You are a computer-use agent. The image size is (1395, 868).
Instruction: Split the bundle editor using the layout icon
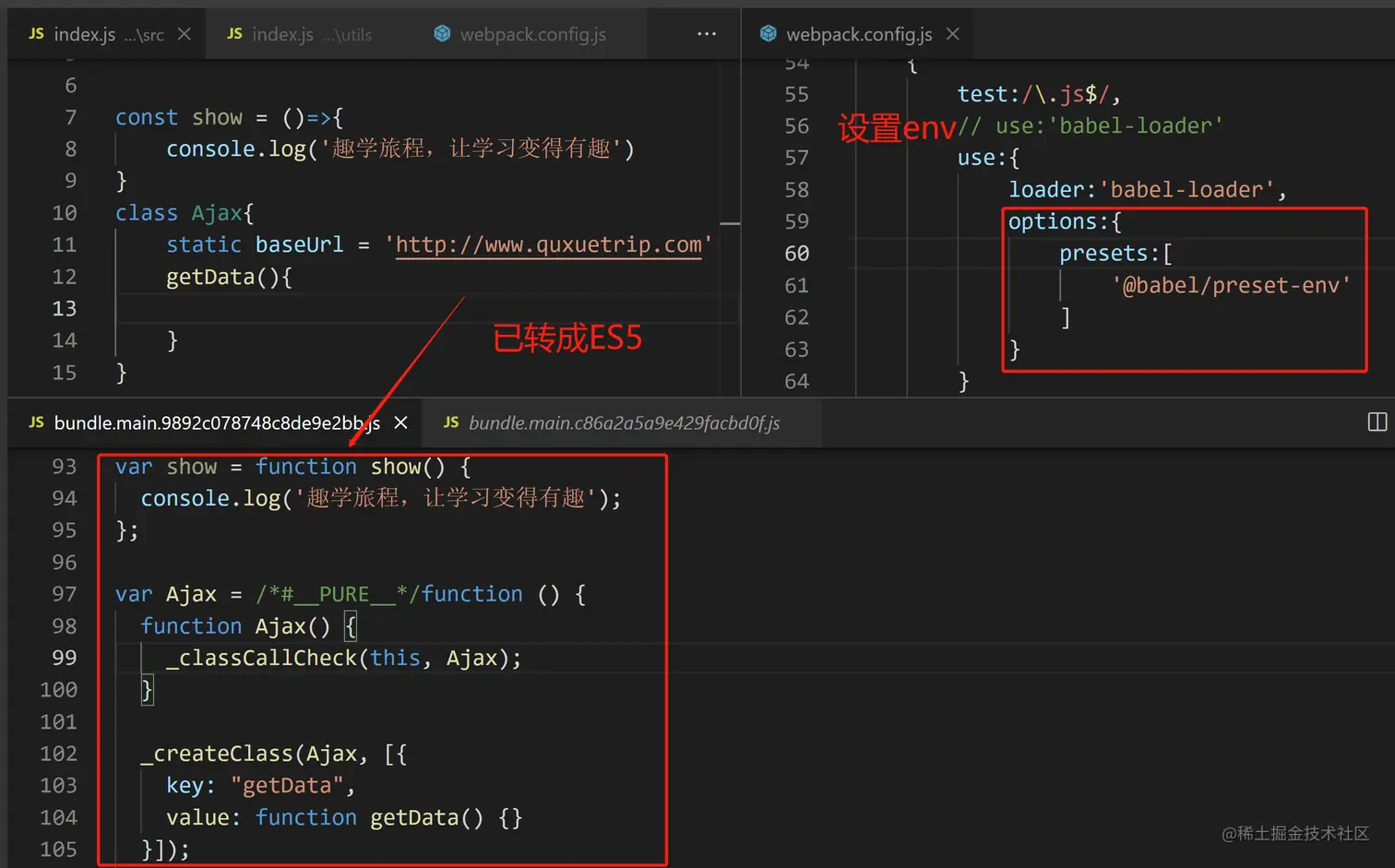[1377, 422]
